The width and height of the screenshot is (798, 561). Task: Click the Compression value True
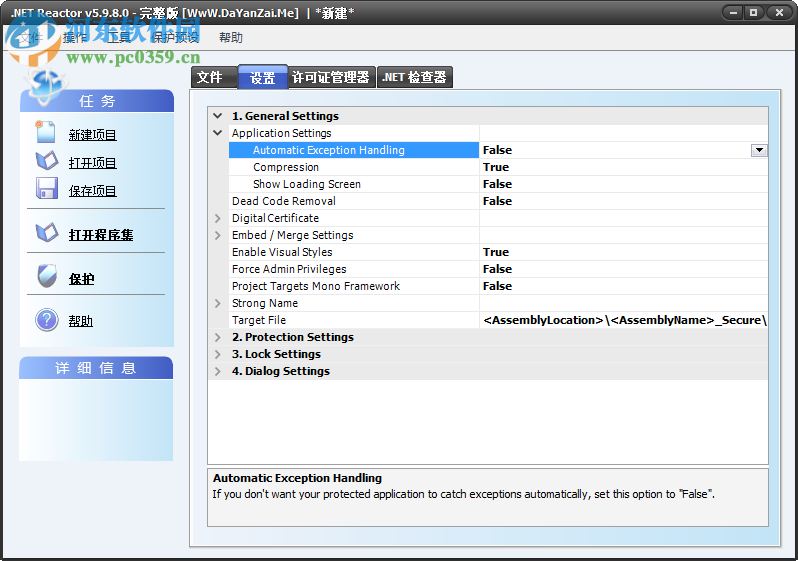tap(496, 167)
